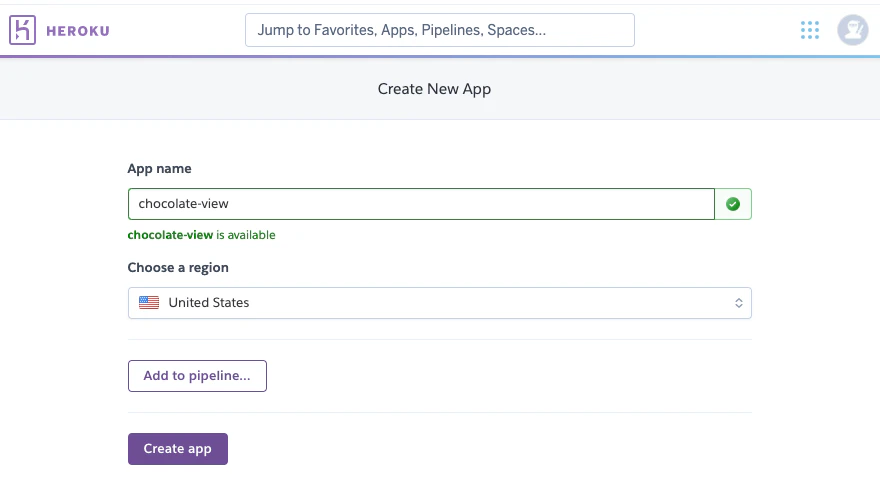880x486 pixels.
Task: Click the Create app button
Action: [x=178, y=449]
